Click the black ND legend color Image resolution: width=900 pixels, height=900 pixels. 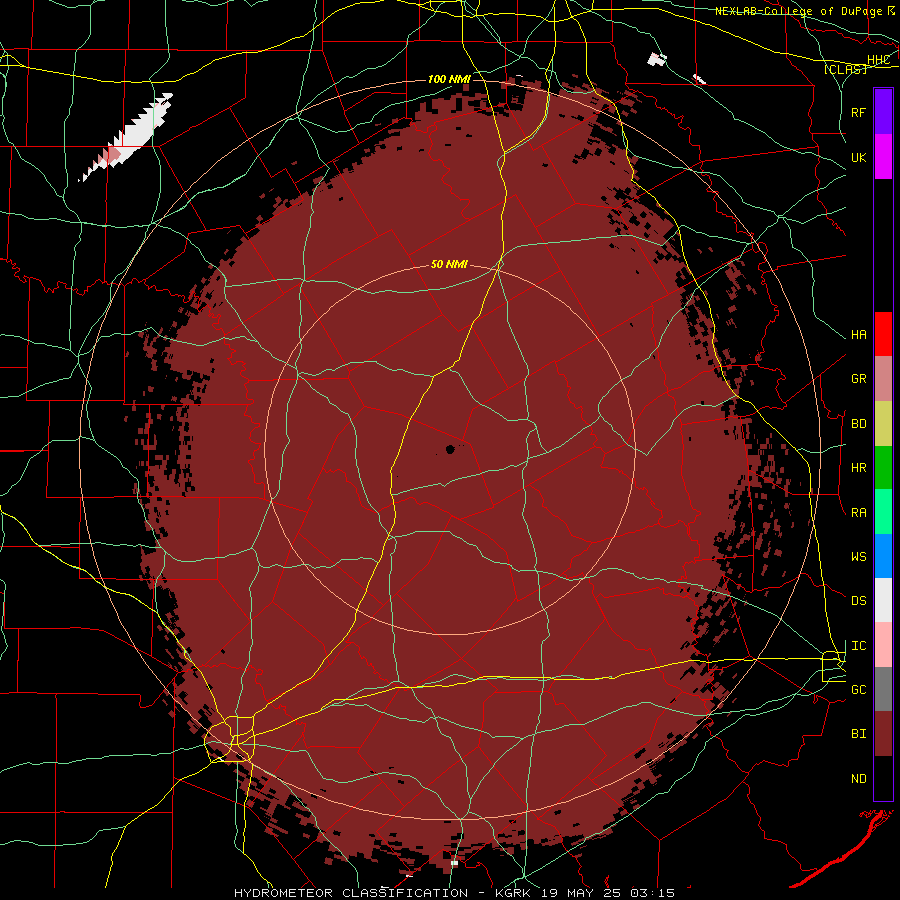tap(883, 778)
